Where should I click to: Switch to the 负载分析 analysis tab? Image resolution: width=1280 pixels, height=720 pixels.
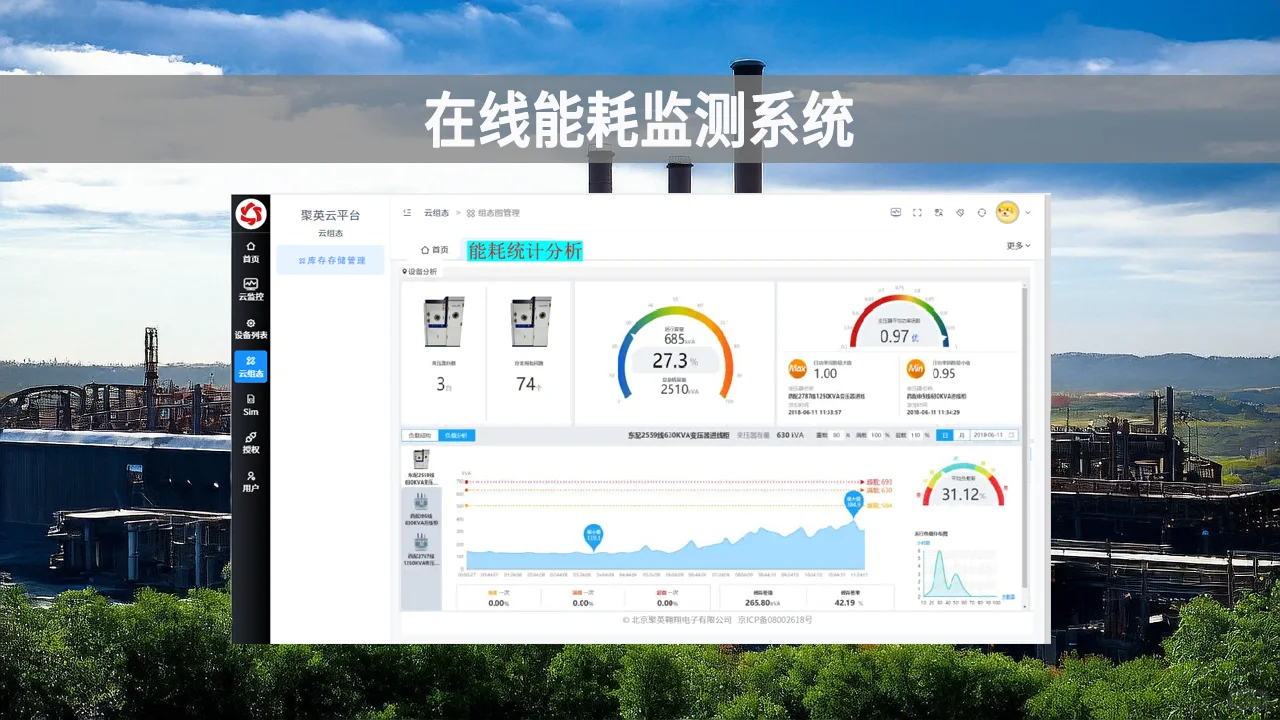click(x=458, y=435)
